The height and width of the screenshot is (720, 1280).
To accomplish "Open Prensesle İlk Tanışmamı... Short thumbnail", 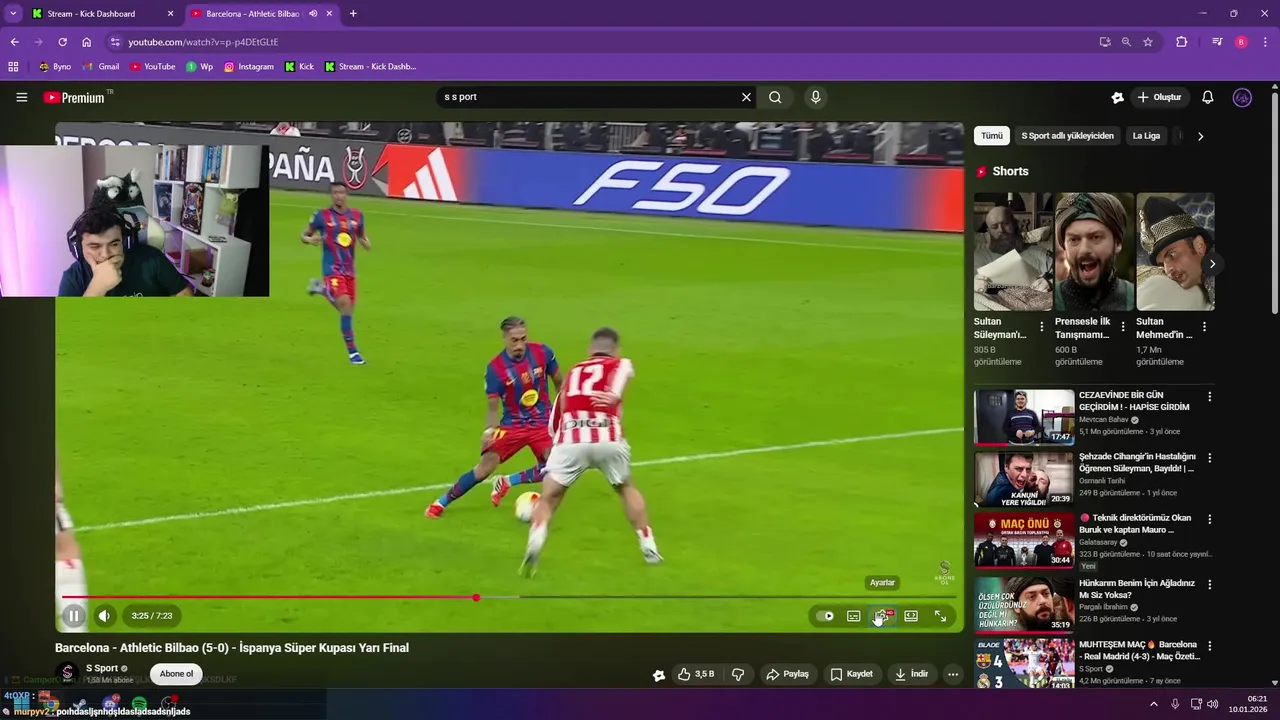I will tap(1094, 252).
